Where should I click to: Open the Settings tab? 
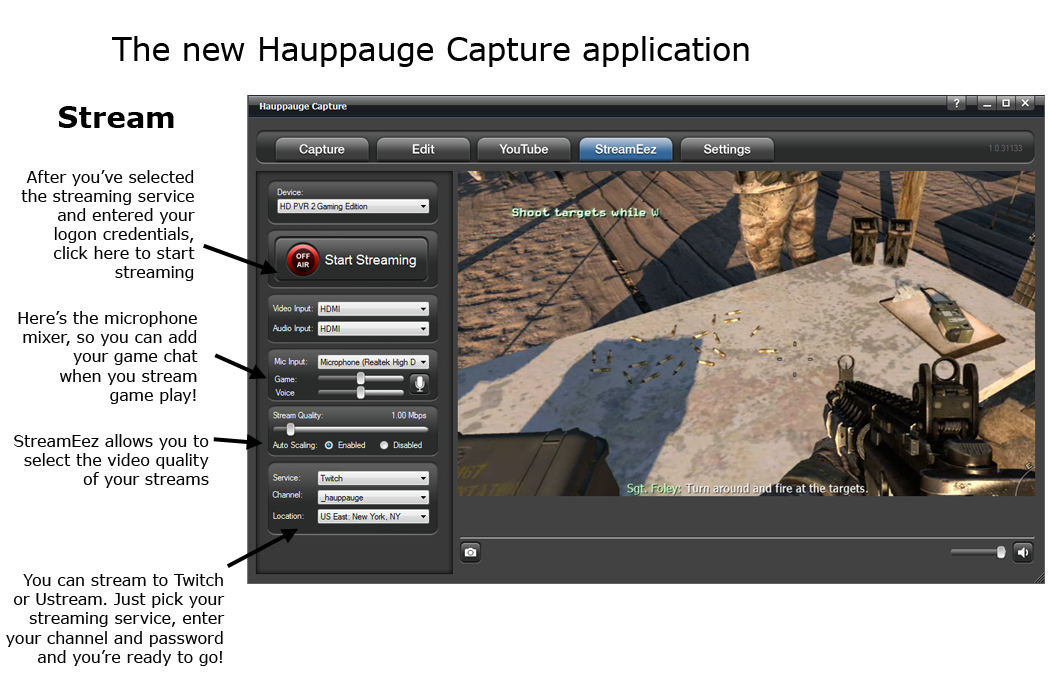727,149
